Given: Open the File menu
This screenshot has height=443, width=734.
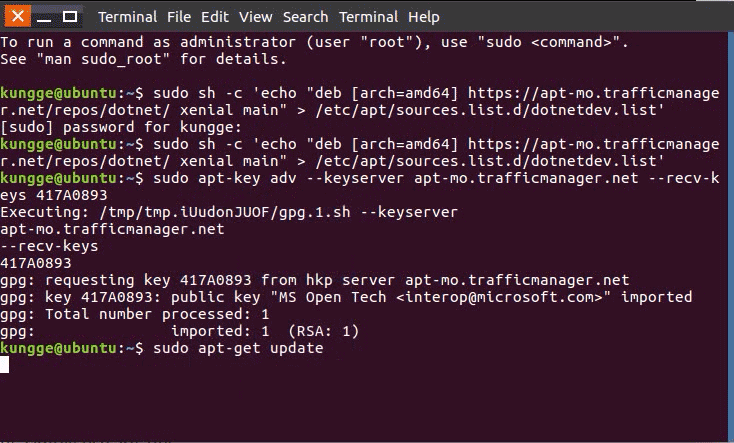Looking at the screenshot, I should coord(179,17).
